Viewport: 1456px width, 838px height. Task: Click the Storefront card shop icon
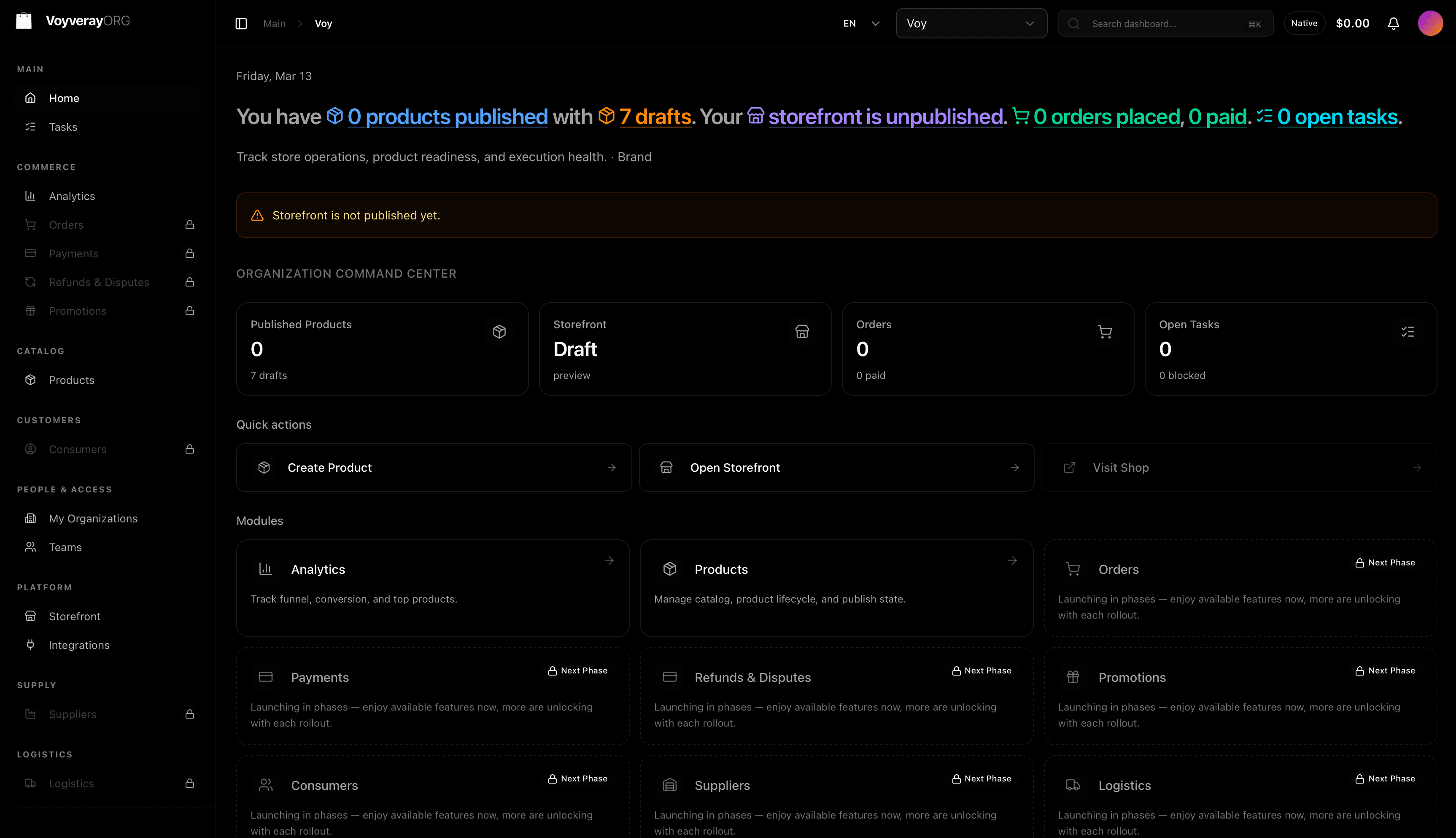(x=802, y=332)
